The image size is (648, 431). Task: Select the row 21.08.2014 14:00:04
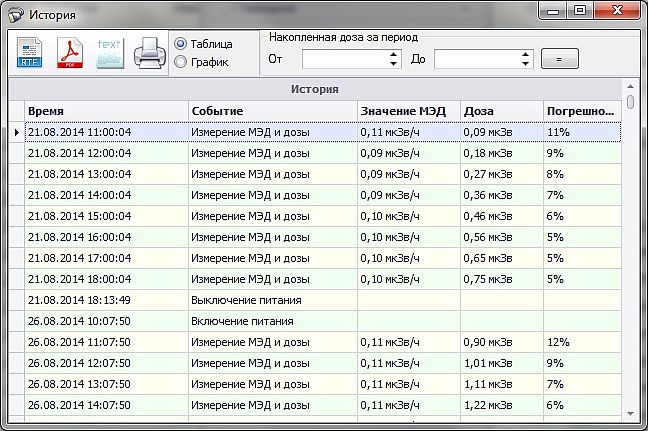(x=323, y=195)
